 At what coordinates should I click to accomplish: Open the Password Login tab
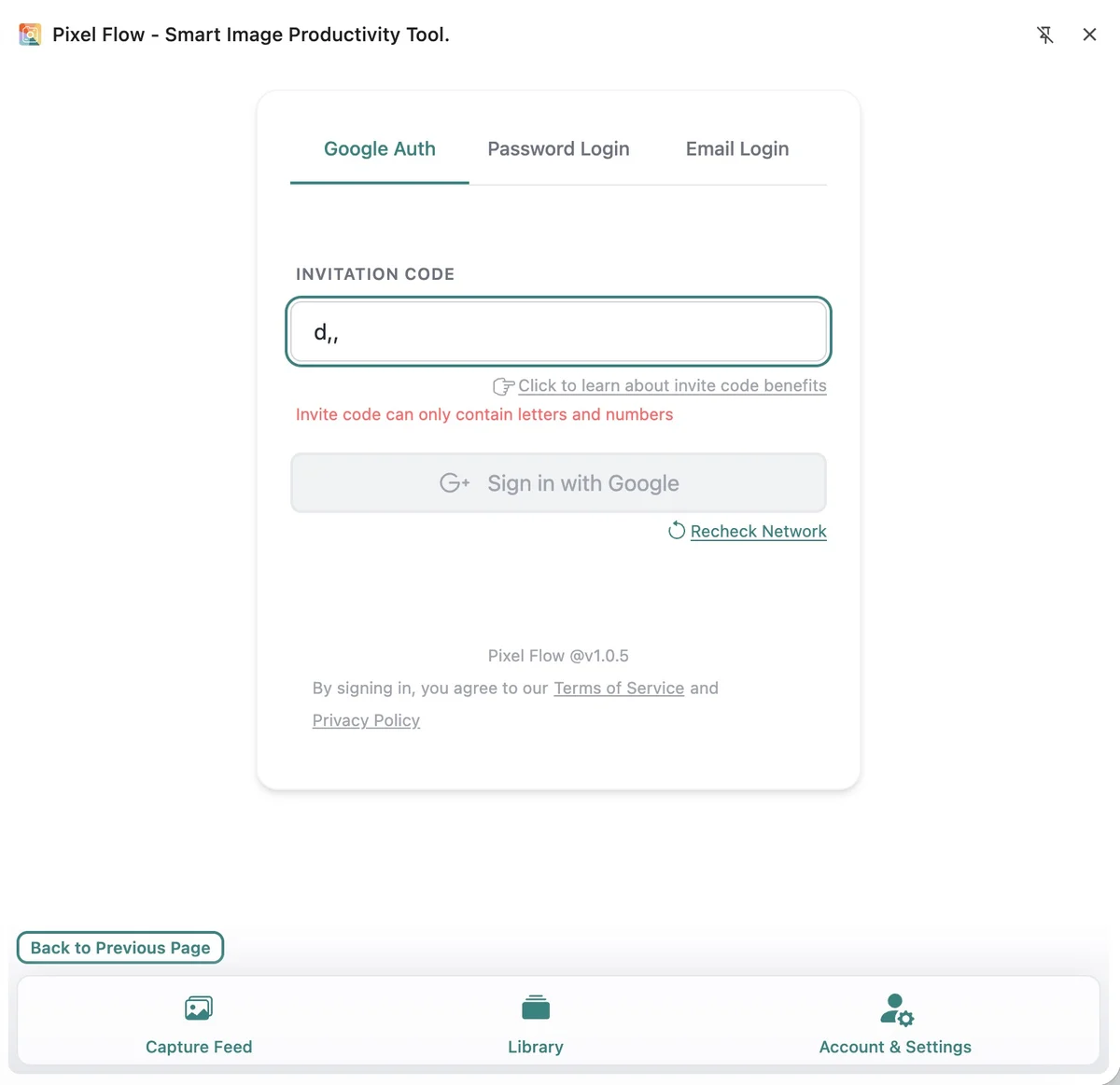click(x=558, y=149)
